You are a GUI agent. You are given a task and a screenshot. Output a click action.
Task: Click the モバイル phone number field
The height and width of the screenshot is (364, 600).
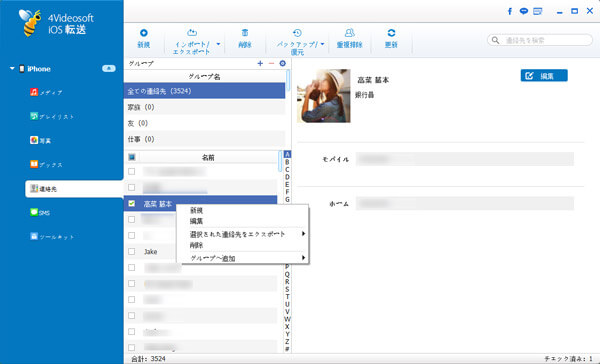pyautogui.click(x=465, y=159)
